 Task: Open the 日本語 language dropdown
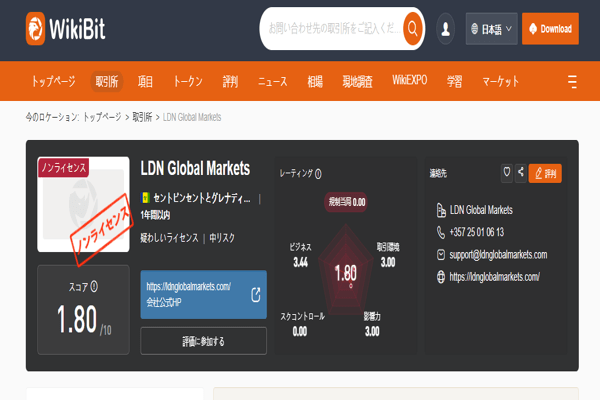point(491,29)
